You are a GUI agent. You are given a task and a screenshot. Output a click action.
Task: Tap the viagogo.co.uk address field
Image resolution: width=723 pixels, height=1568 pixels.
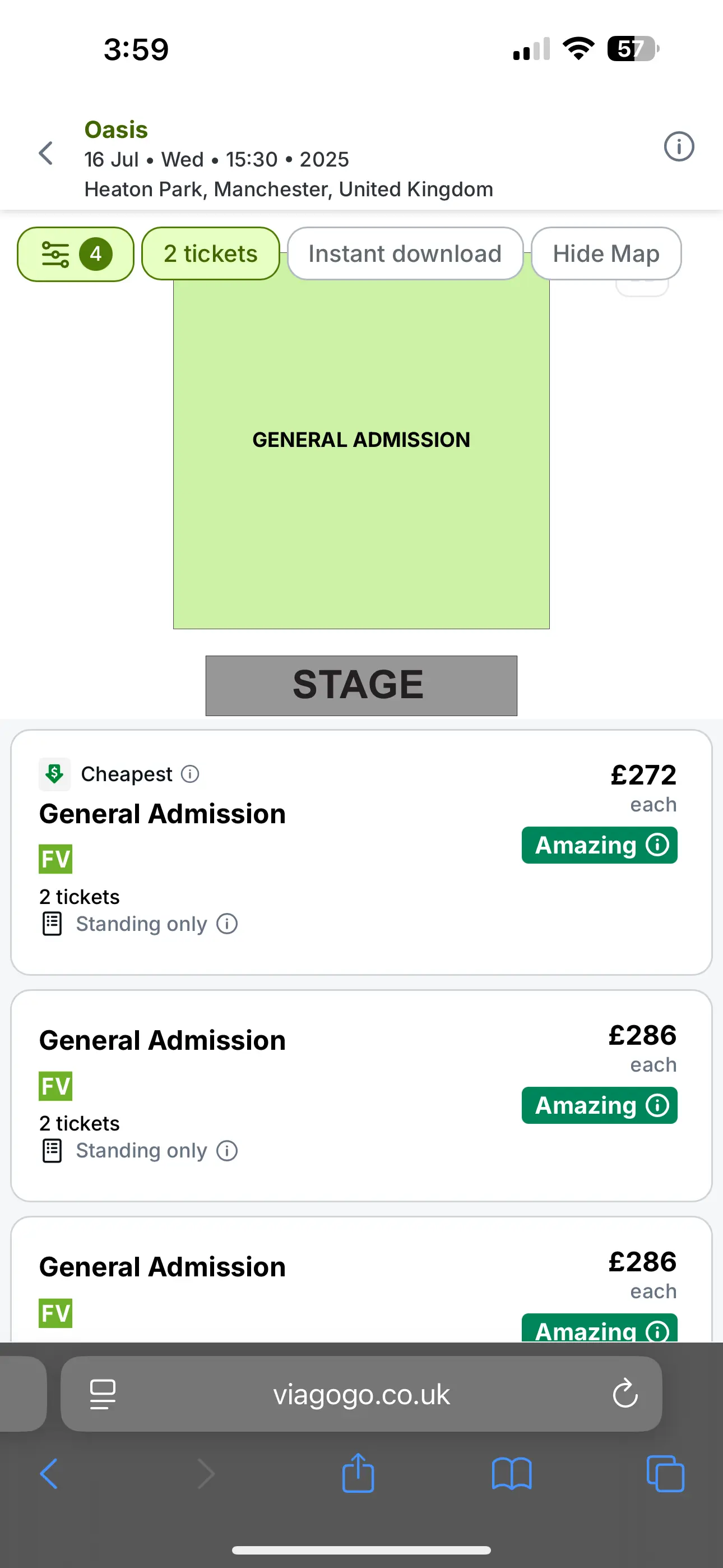click(361, 1394)
